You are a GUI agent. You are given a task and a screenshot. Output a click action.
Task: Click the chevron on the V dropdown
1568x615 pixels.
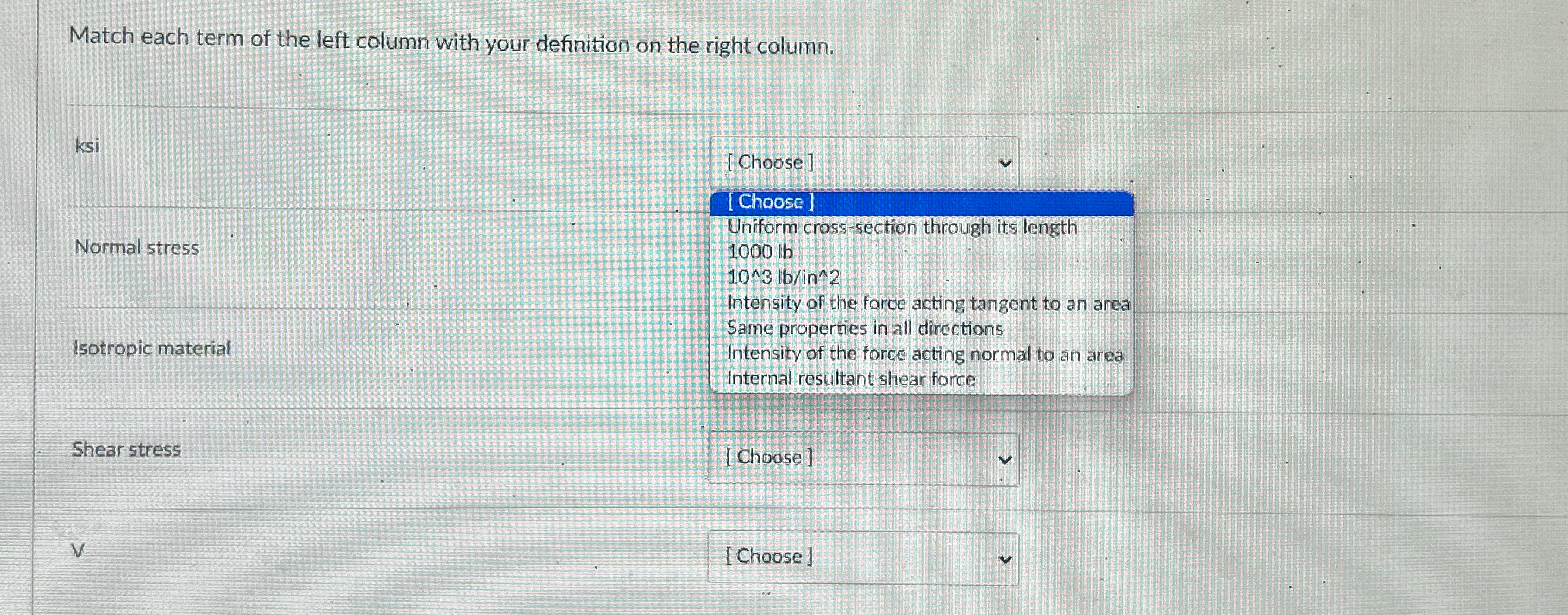pyautogui.click(x=1005, y=558)
